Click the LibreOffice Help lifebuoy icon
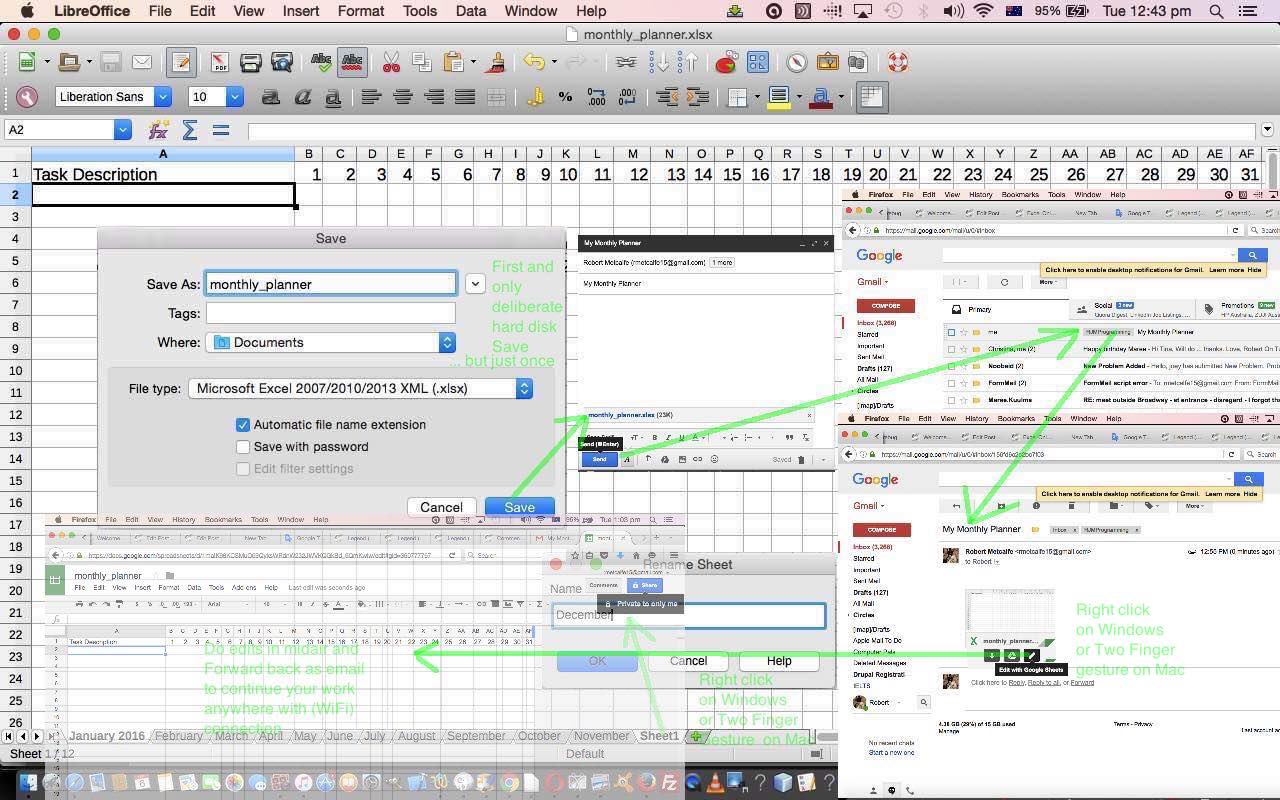Viewport: 1280px width, 800px height. tap(897, 62)
